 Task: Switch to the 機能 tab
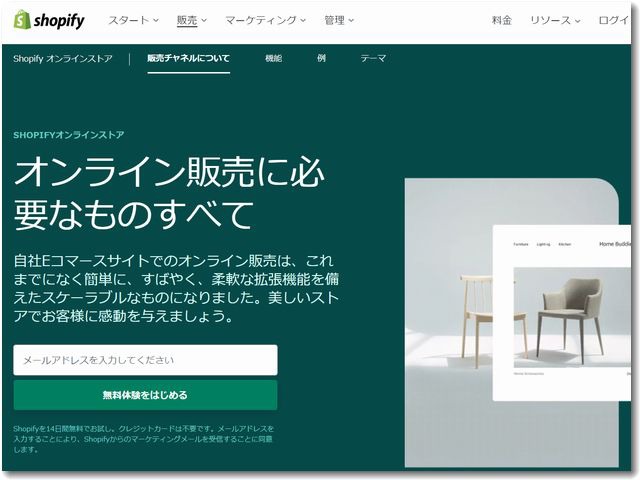coord(273,58)
